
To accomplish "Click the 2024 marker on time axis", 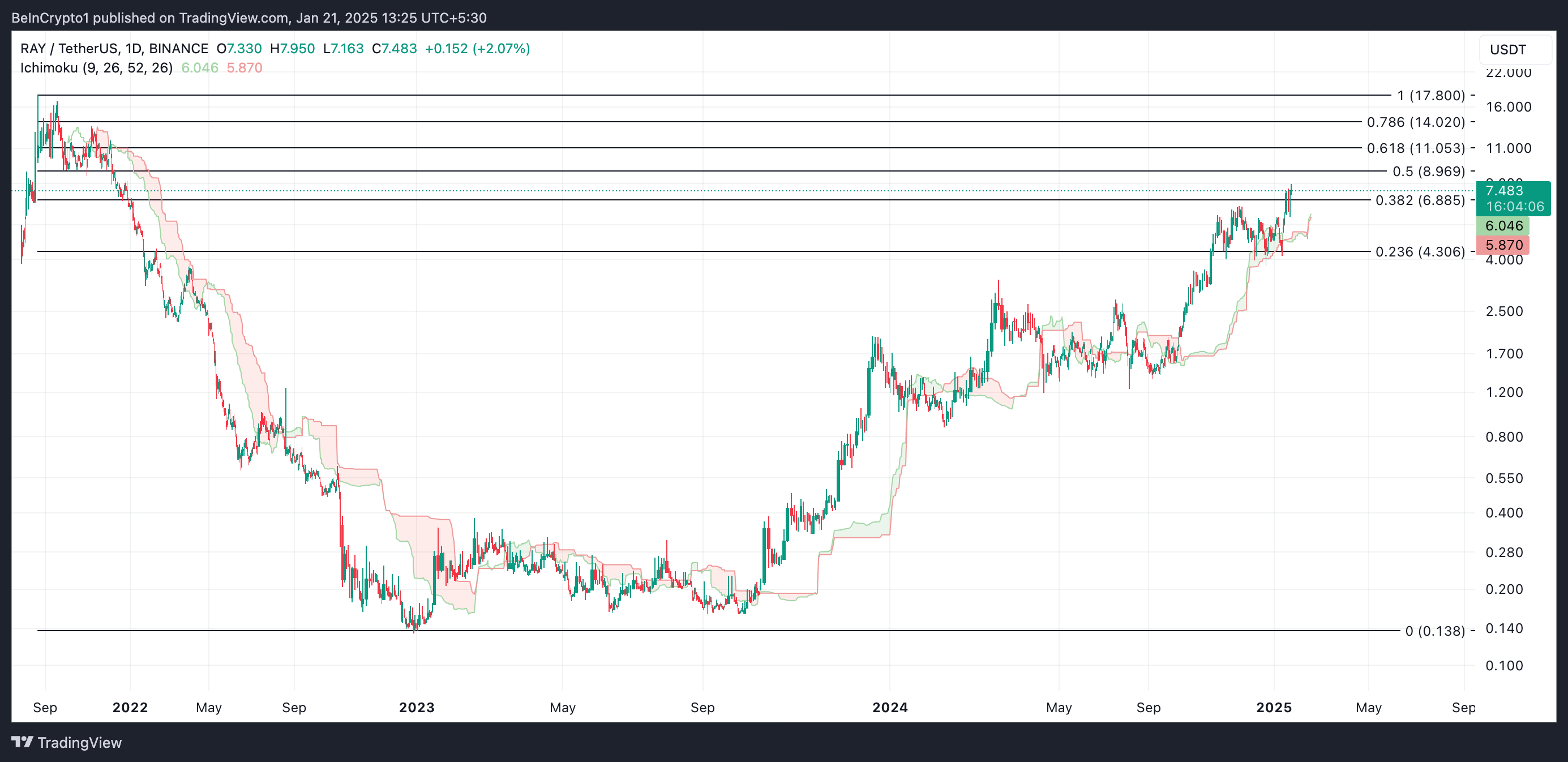I will (x=889, y=707).
